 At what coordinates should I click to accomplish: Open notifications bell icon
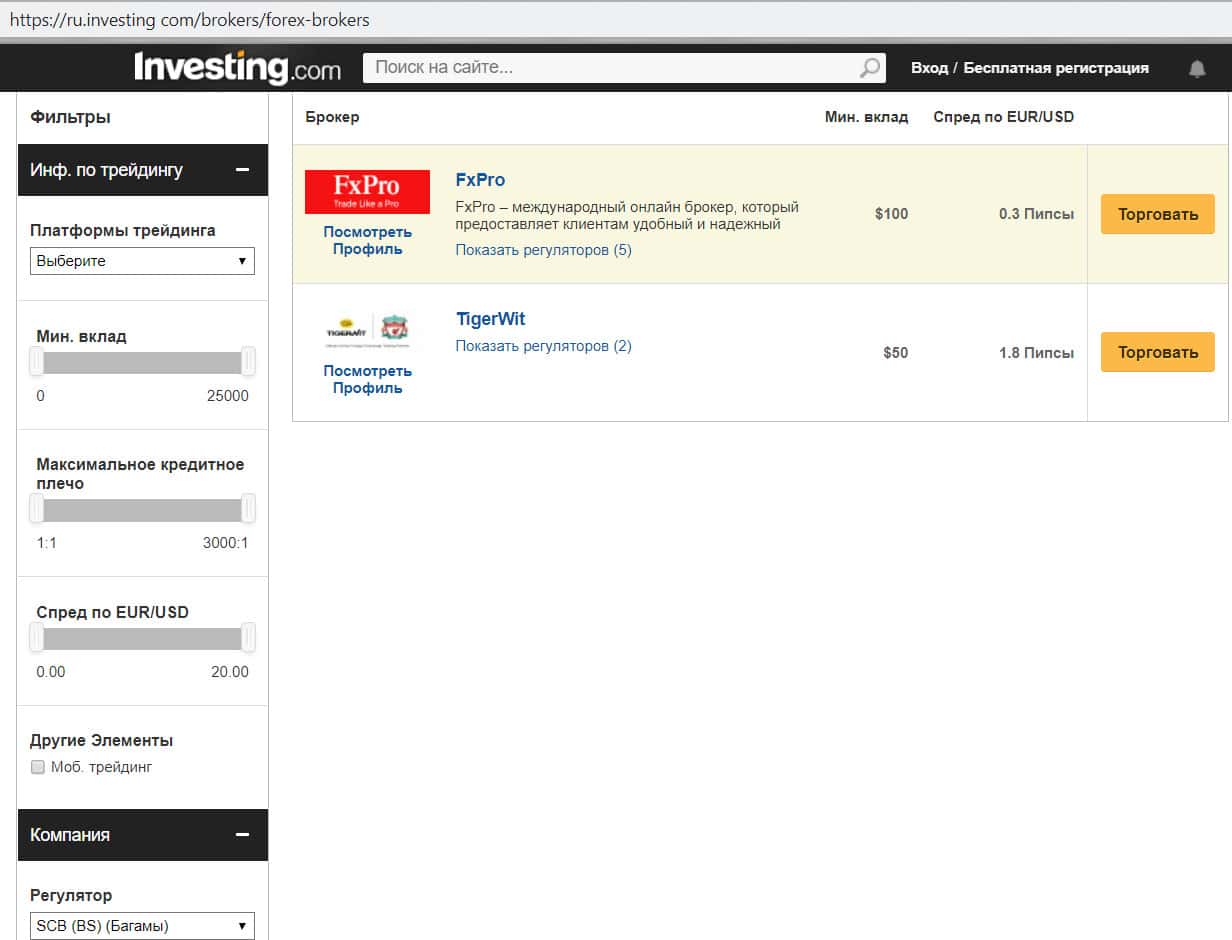coord(1197,69)
